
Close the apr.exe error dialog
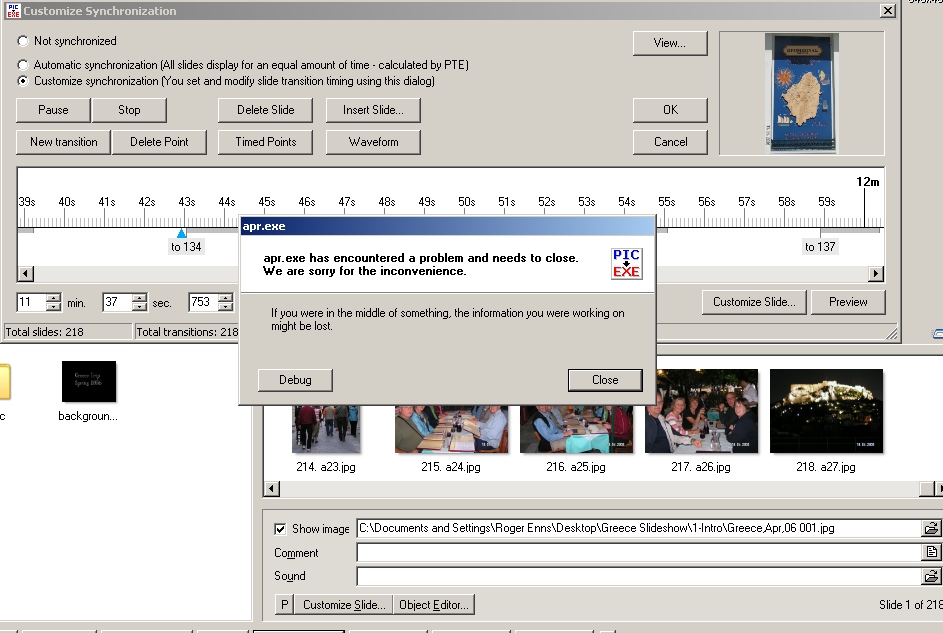(605, 380)
